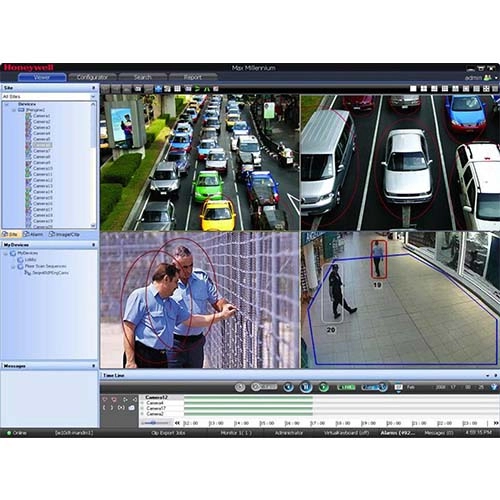The width and height of the screenshot is (500, 500).
Task: Switch to the Viewer tab
Action: click(42, 77)
